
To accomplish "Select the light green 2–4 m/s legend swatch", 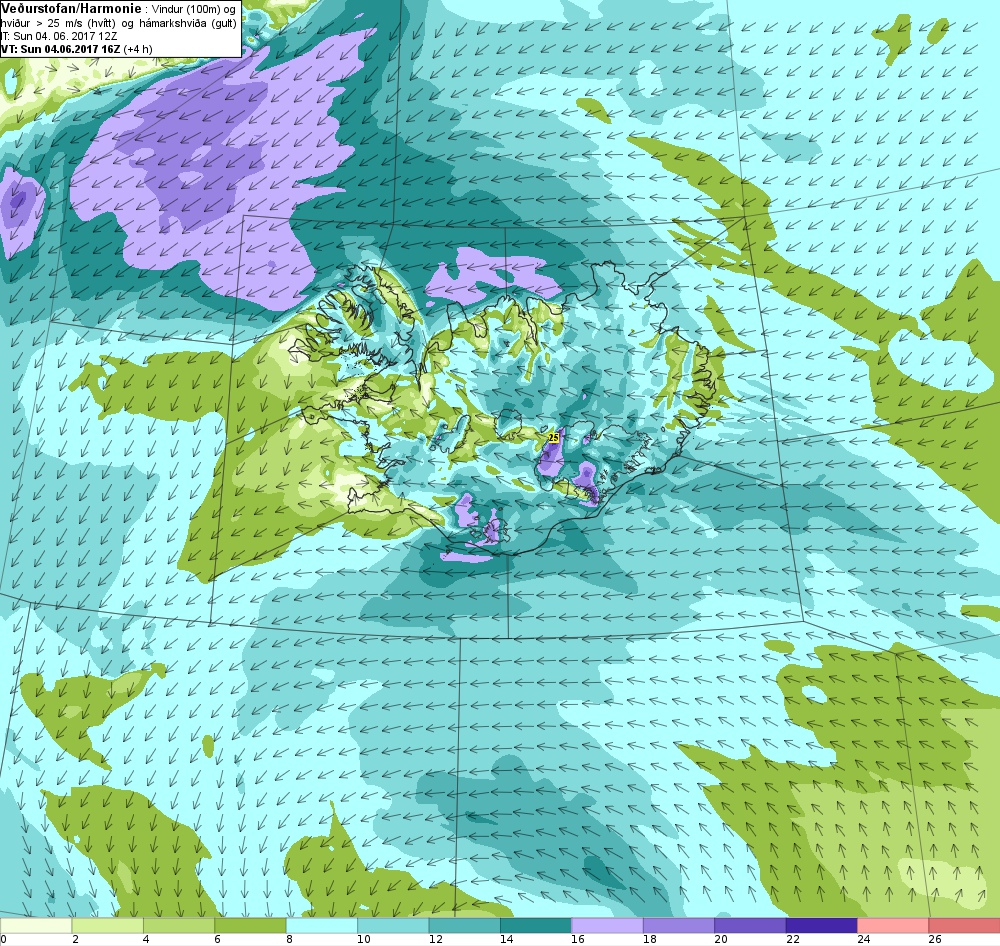I will (107, 926).
